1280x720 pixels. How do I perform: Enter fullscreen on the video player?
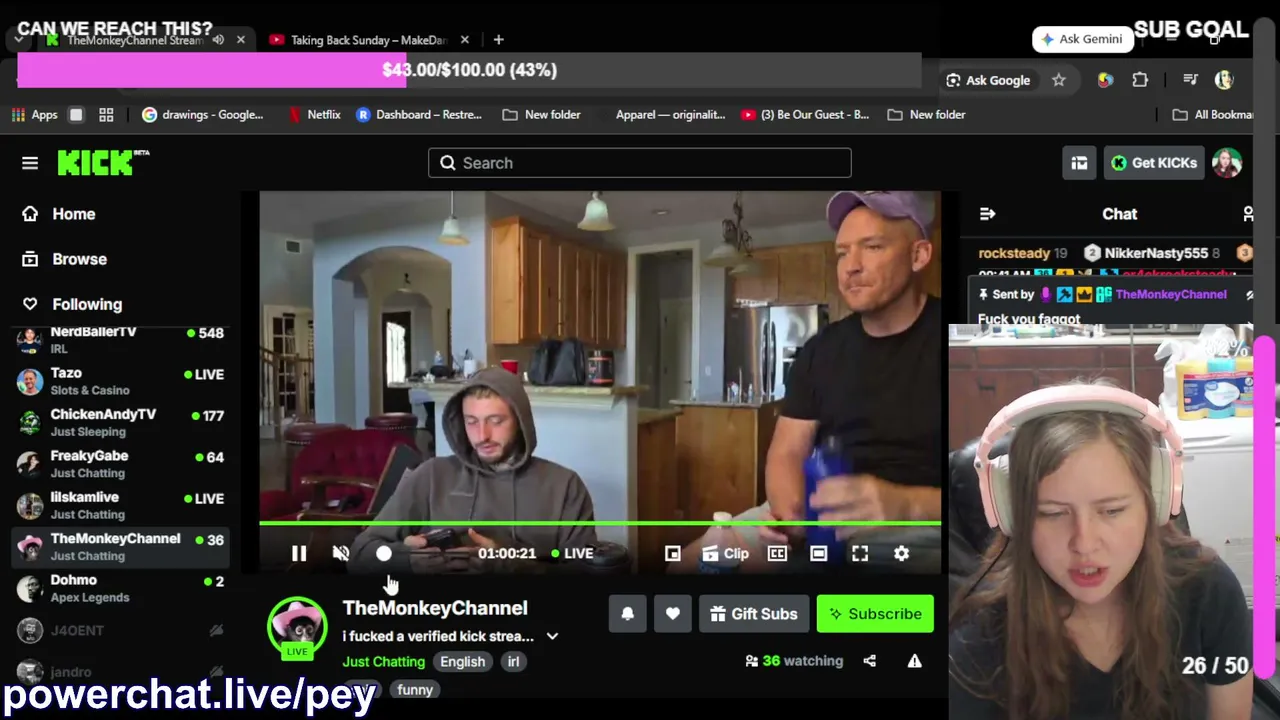(x=860, y=553)
